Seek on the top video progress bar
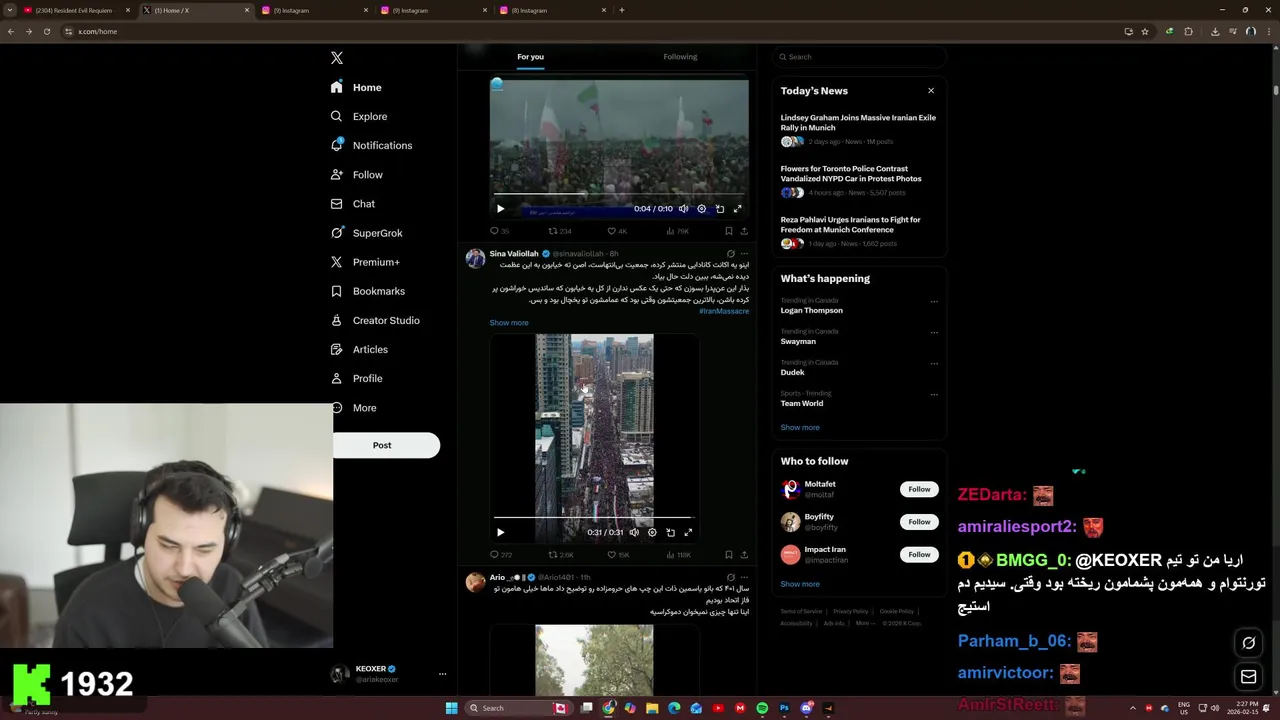Image resolution: width=1280 pixels, height=720 pixels. tap(619, 194)
